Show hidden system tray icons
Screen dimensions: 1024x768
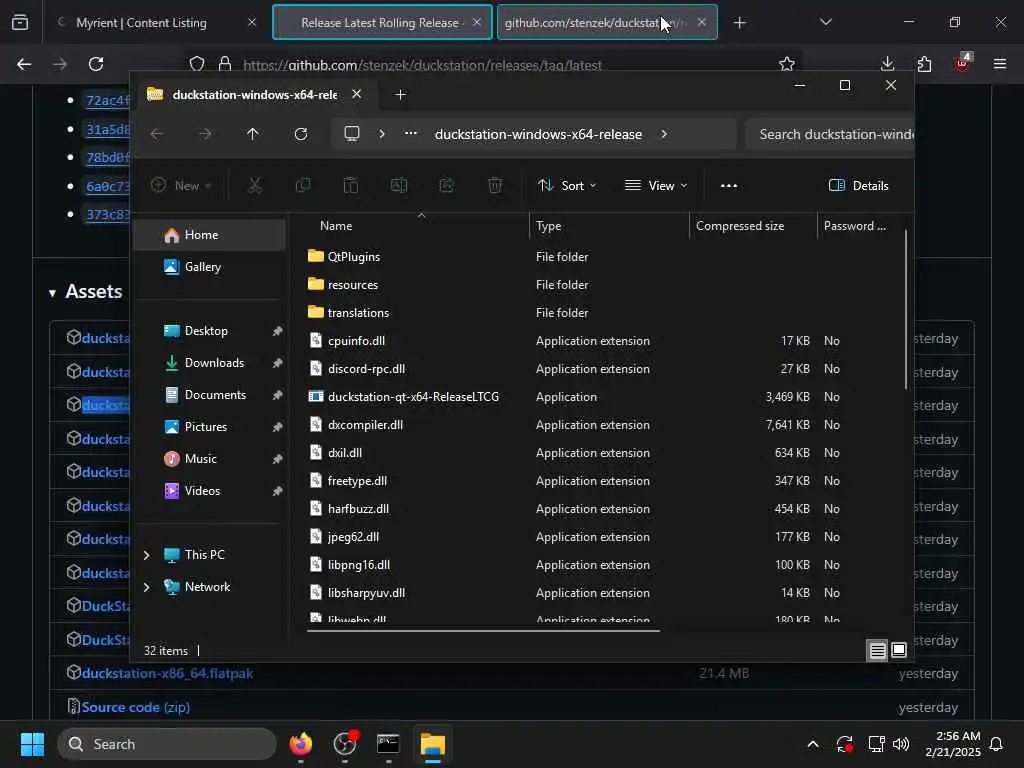(813, 744)
